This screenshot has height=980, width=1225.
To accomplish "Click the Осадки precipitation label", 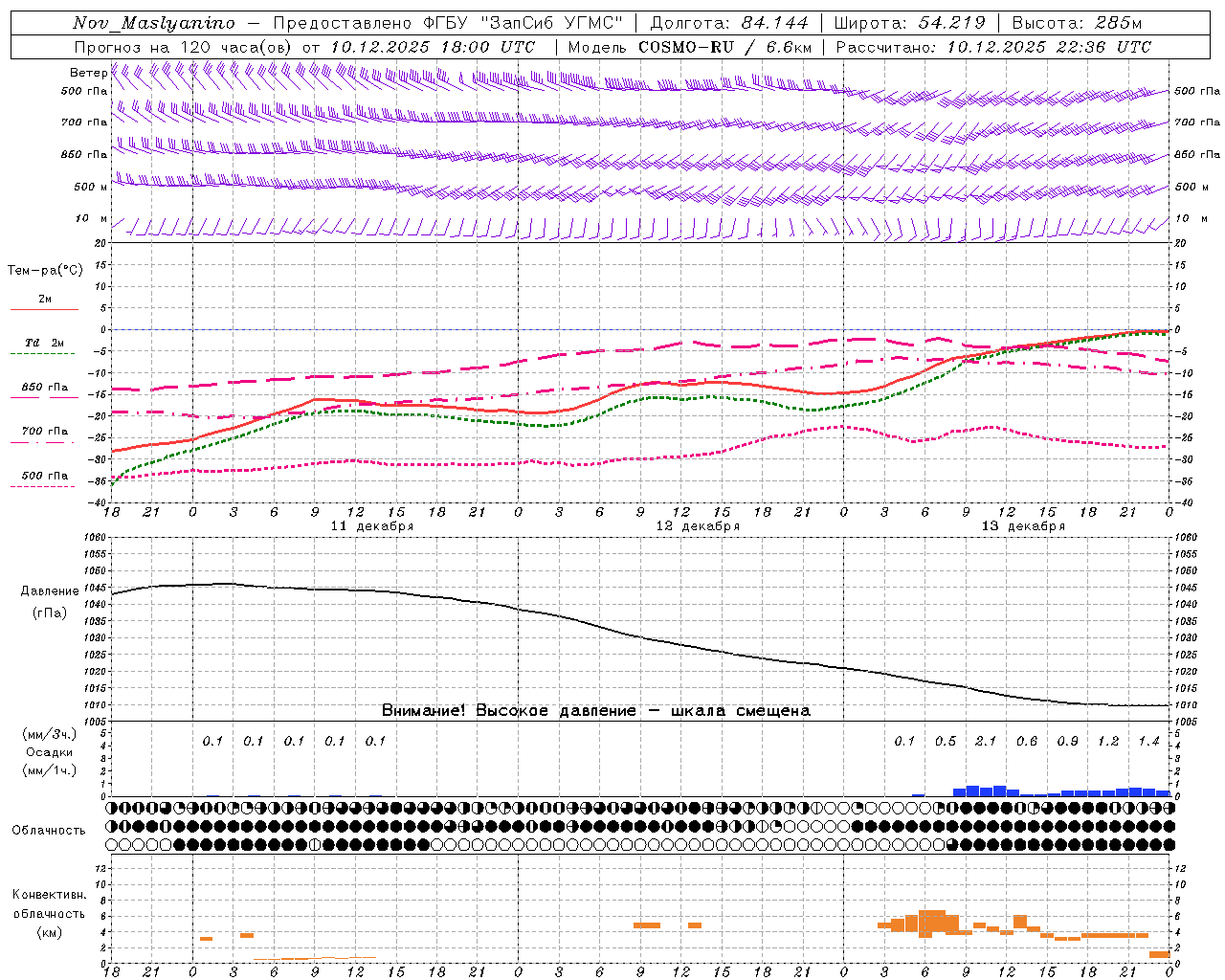I will pos(50,752).
